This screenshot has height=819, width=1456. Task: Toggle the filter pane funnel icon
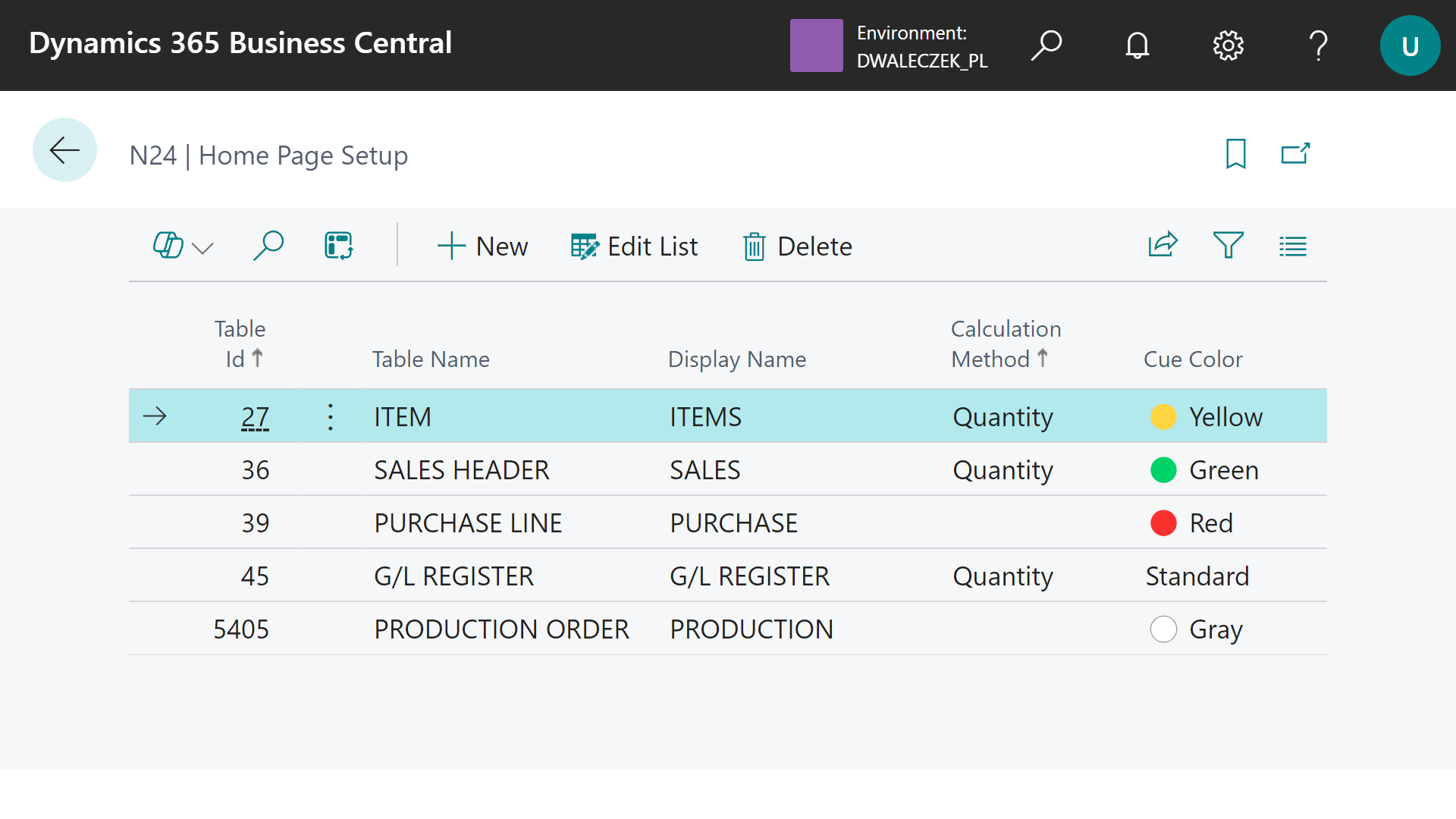(1228, 245)
